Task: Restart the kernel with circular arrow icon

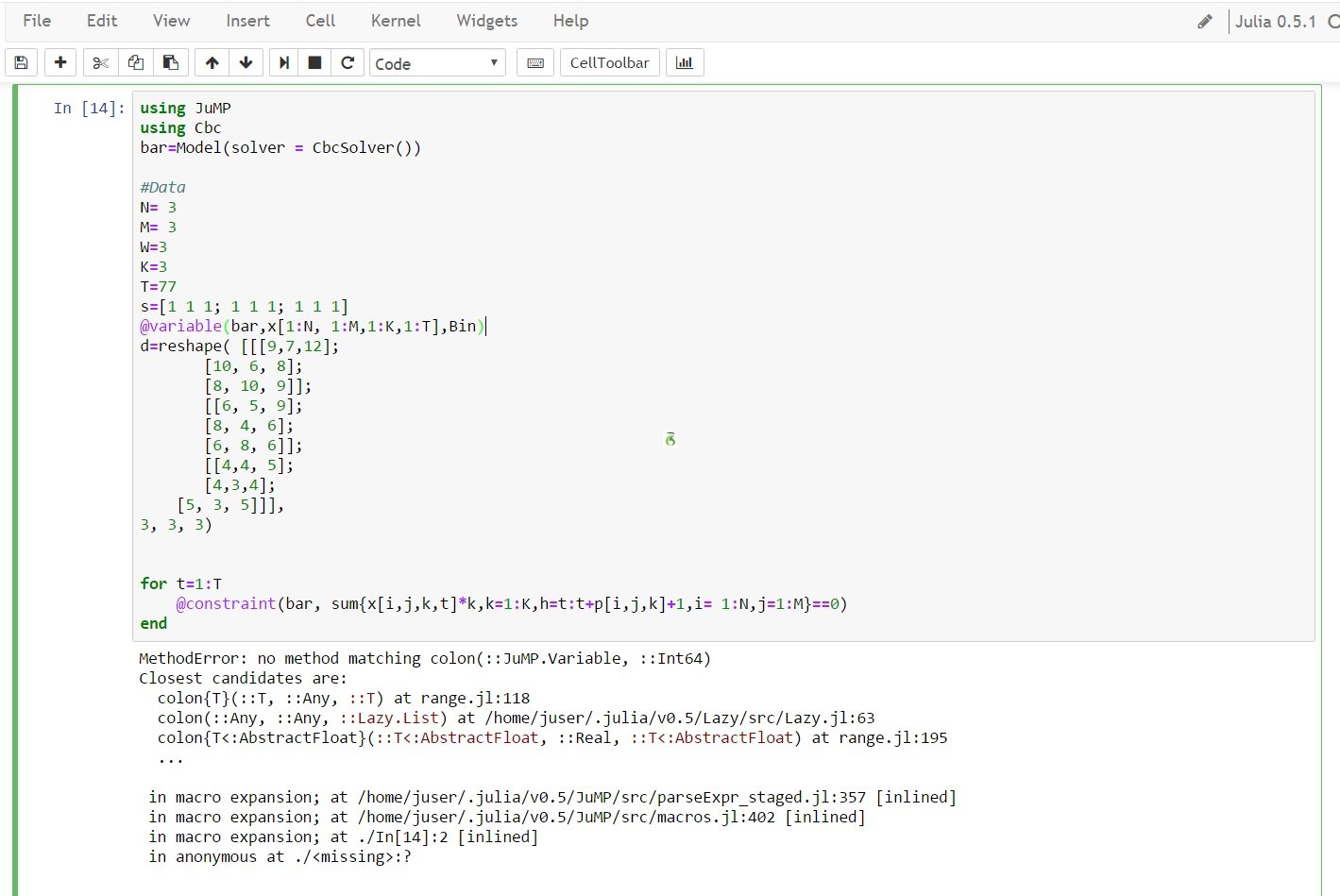Action: [x=348, y=62]
